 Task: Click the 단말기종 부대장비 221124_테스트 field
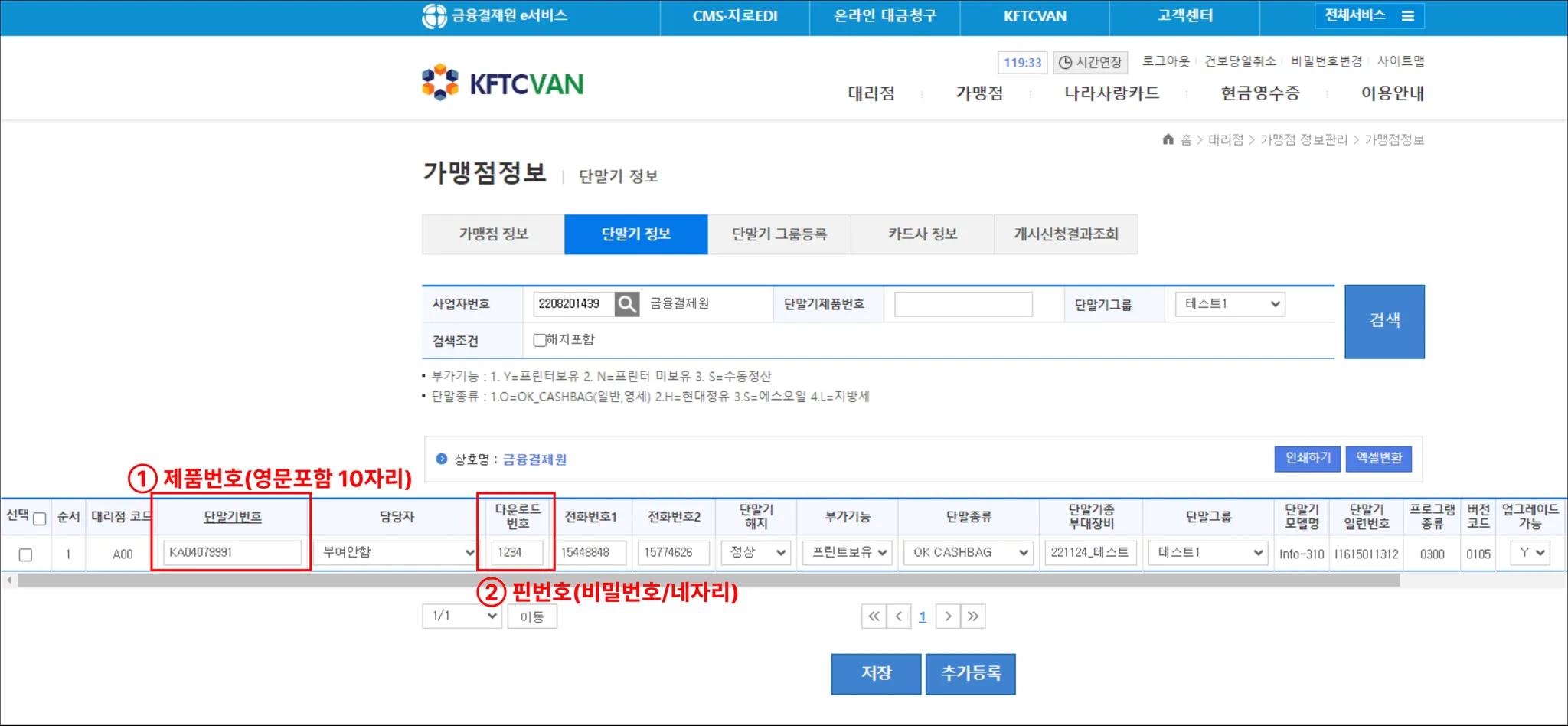pos(1091,552)
